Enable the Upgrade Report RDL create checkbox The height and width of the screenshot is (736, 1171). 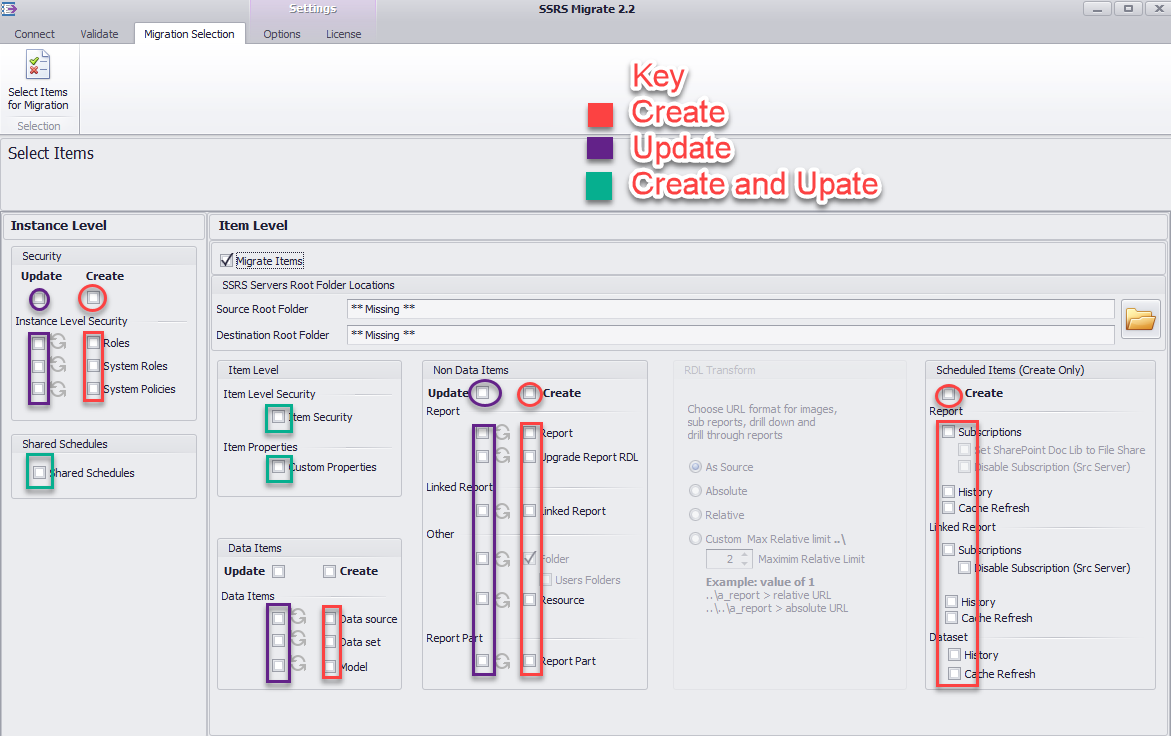point(529,456)
